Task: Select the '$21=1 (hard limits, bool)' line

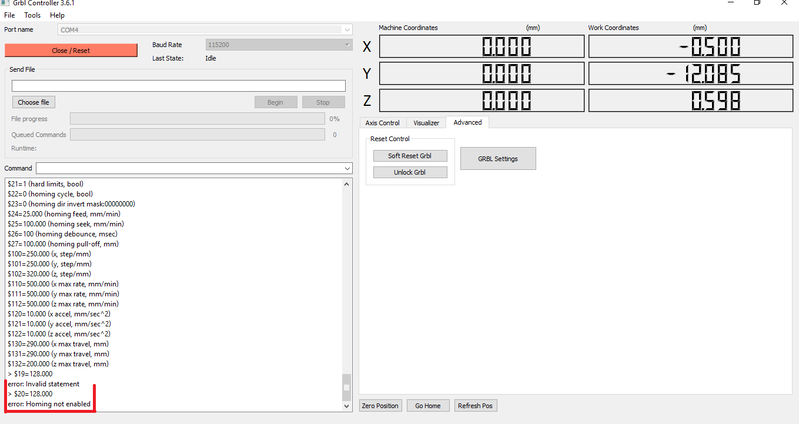Action: click(x=45, y=184)
